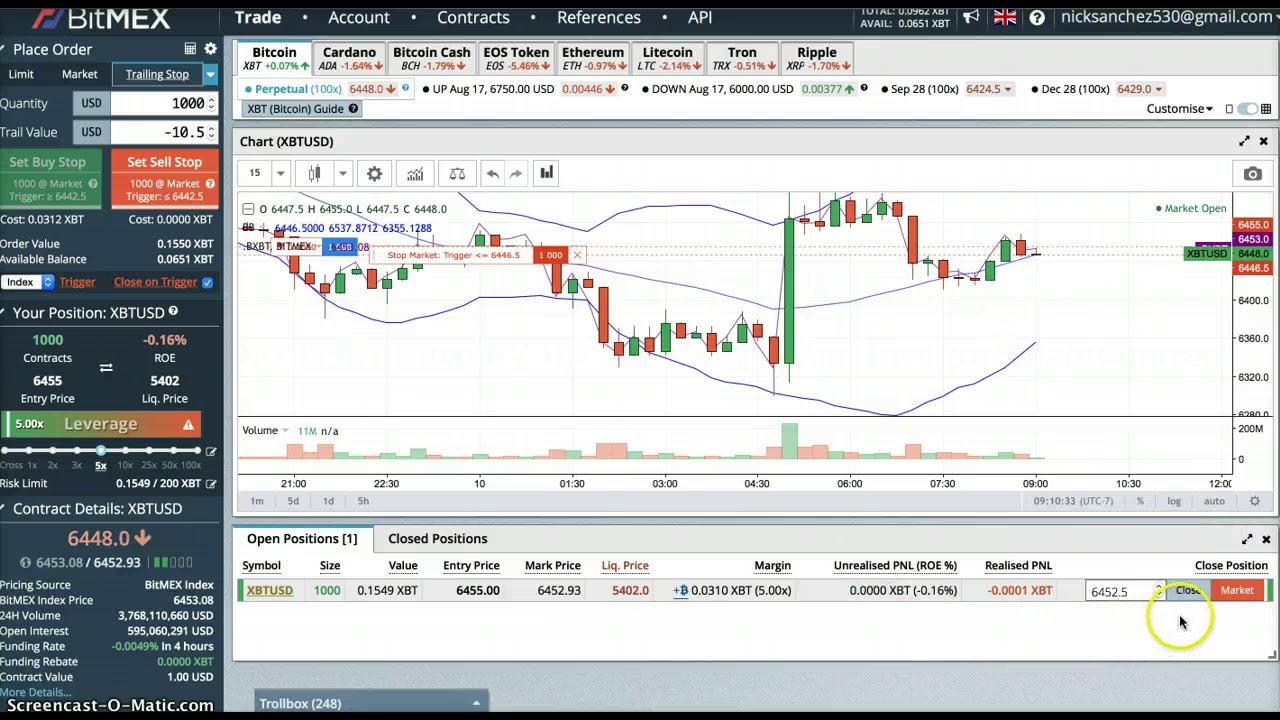Open order type dropdown beside Trailing Stop
1280x720 pixels.
(x=210, y=75)
